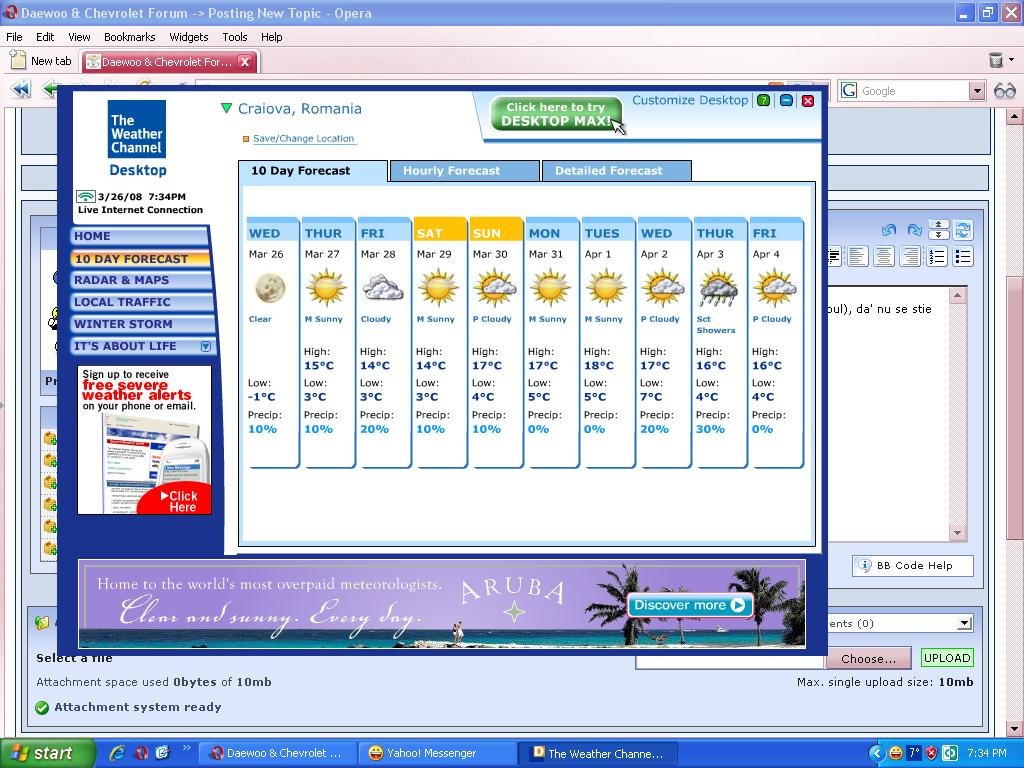This screenshot has width=1024, height=768.
Task: Switch to the Hourly Forecast tab
Action: 464,170
